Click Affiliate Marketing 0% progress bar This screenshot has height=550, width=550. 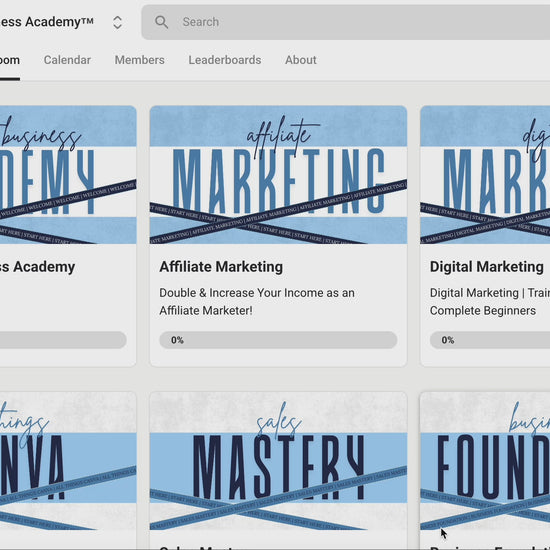pos(279,340)
